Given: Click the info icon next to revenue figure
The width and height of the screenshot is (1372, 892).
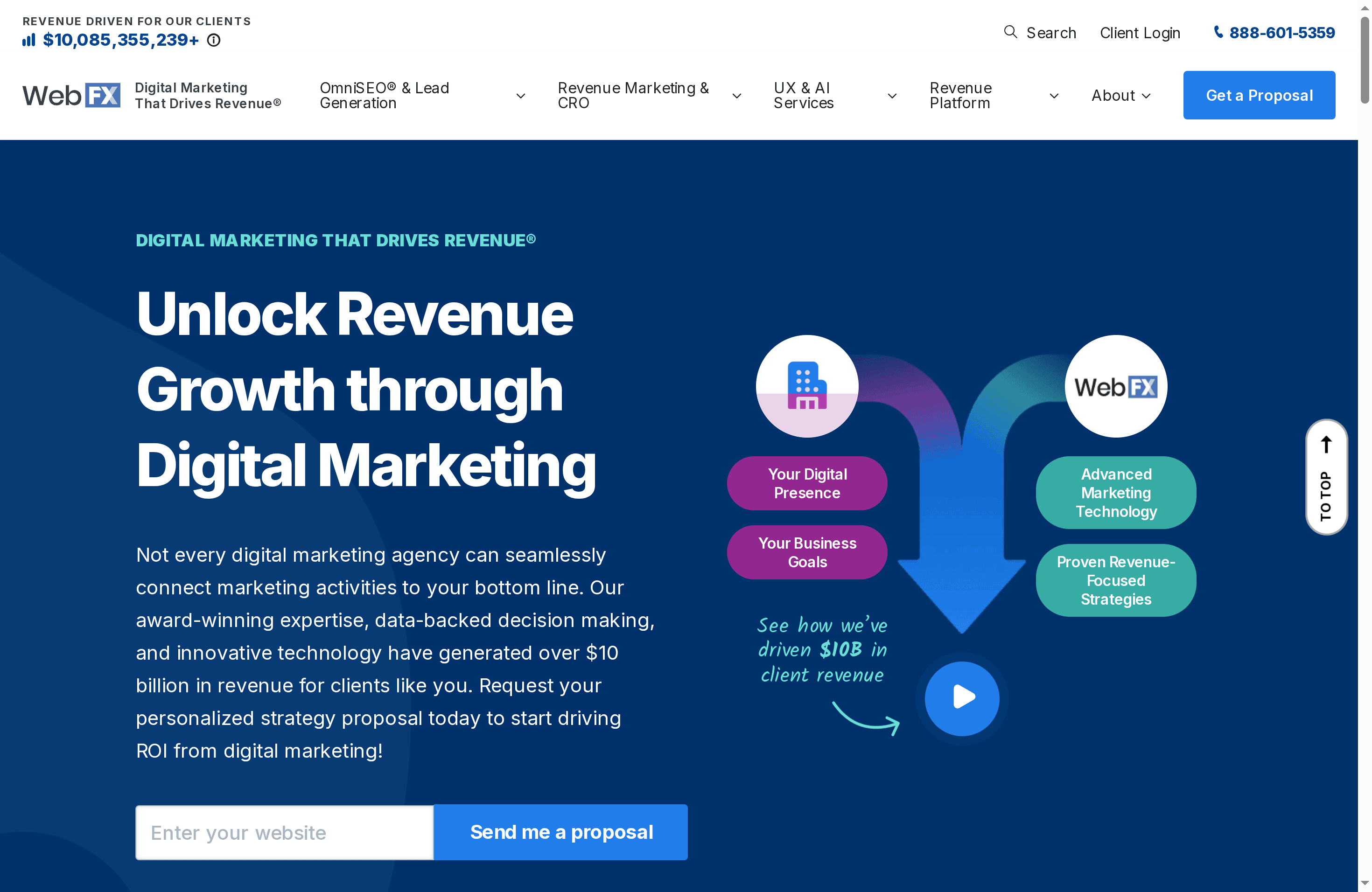Looking at the screenshot, I should (x=213, y=40).
